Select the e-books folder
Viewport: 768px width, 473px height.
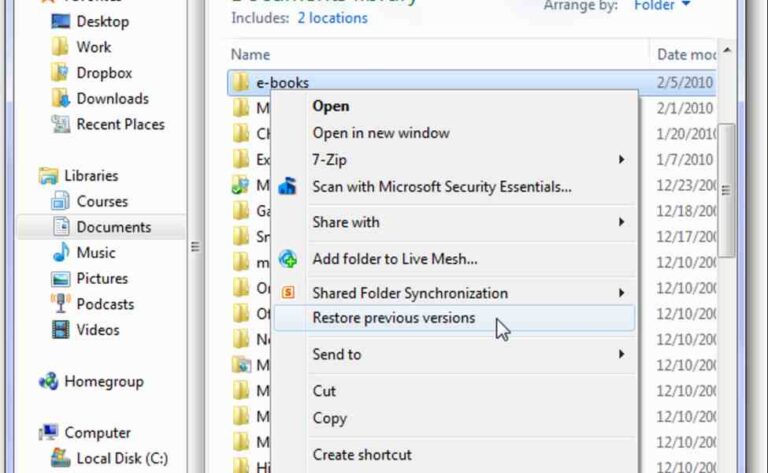tap(282, 82)
